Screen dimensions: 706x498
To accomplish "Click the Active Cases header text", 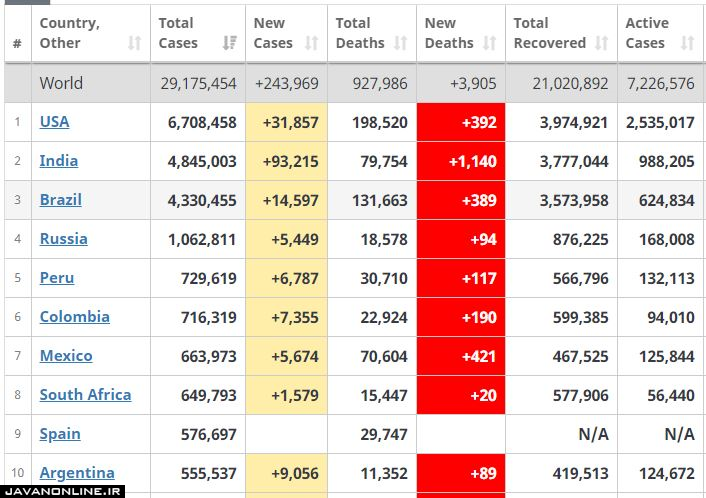I will [x=647, y=33].
